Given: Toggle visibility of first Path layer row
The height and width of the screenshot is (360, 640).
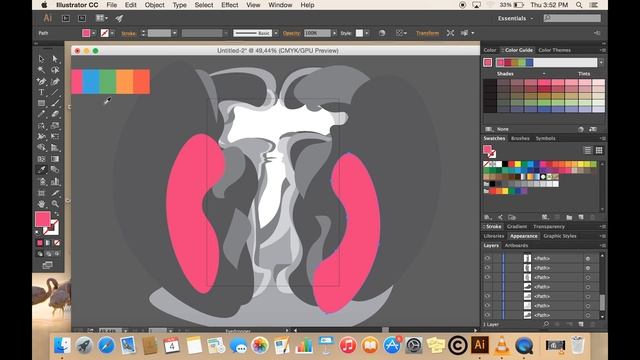Looking at the screenshot, I should [487, 258].
